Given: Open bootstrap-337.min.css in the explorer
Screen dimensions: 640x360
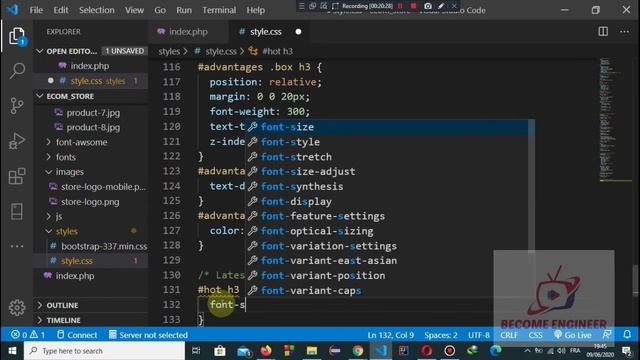Looking at the screenshot, I should point(104,246).
